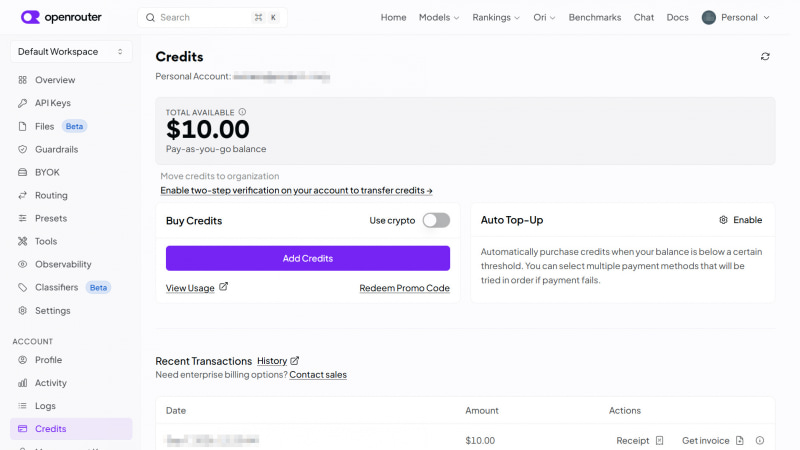Image resolution: width=800 pixels, height=450 pixels.
Task: Click Redeem Promo Code link
Action: point(405,288)
